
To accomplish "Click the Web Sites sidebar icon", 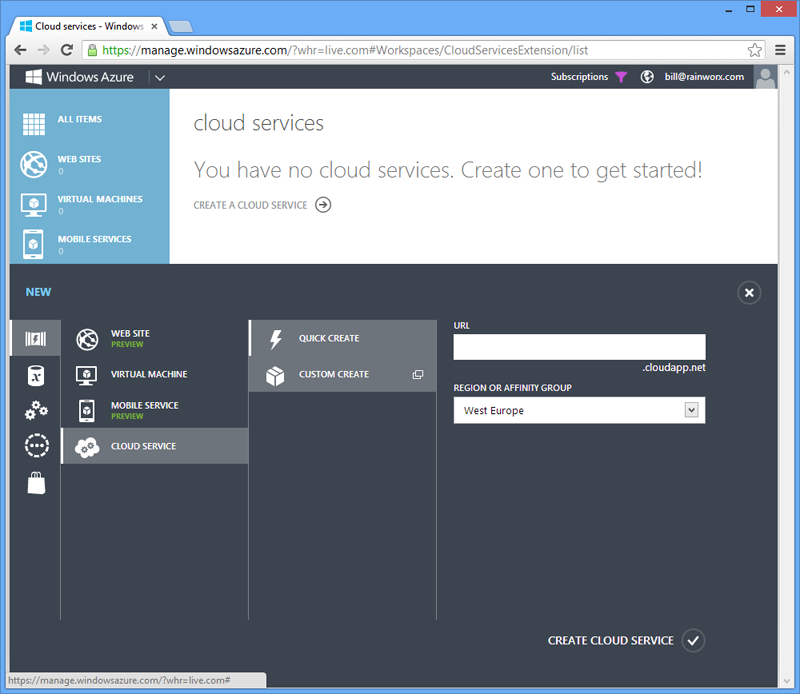I will pos(34,164).
